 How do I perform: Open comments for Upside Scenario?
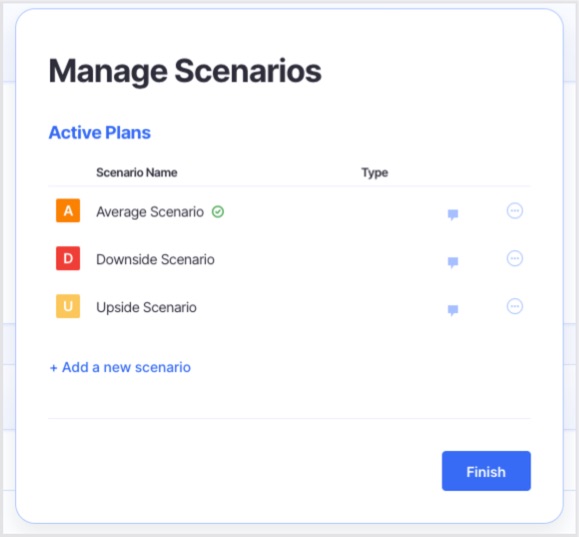(453, 310)
